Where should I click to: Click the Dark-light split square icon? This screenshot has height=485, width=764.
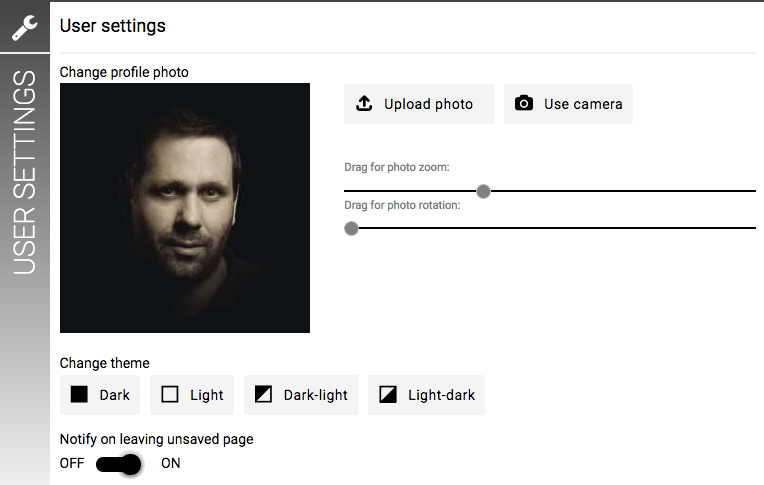click(x=264, y=394)
